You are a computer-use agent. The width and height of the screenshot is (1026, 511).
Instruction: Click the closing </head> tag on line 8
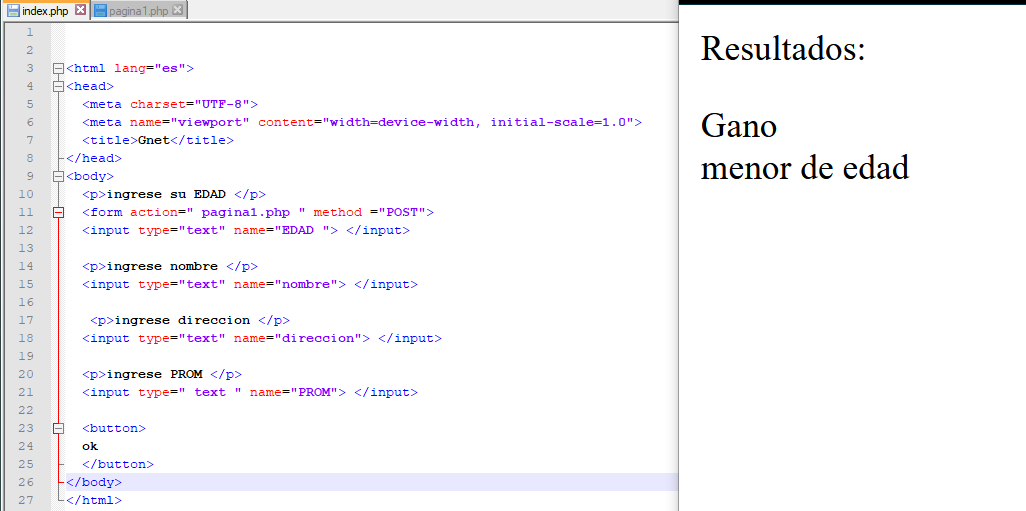[x=94, y=158]
